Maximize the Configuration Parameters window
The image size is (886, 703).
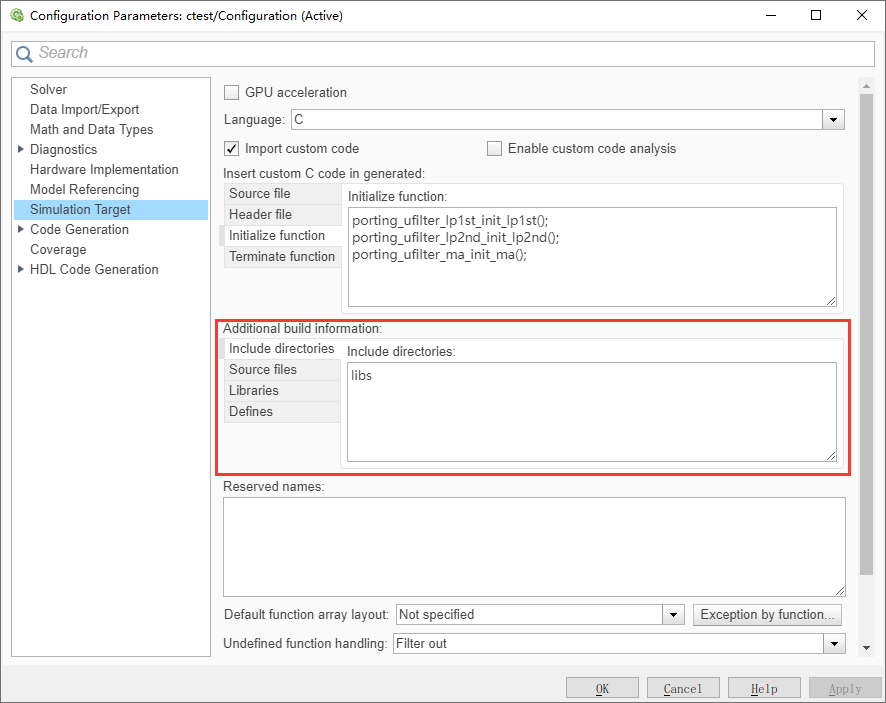pos(816,15)
